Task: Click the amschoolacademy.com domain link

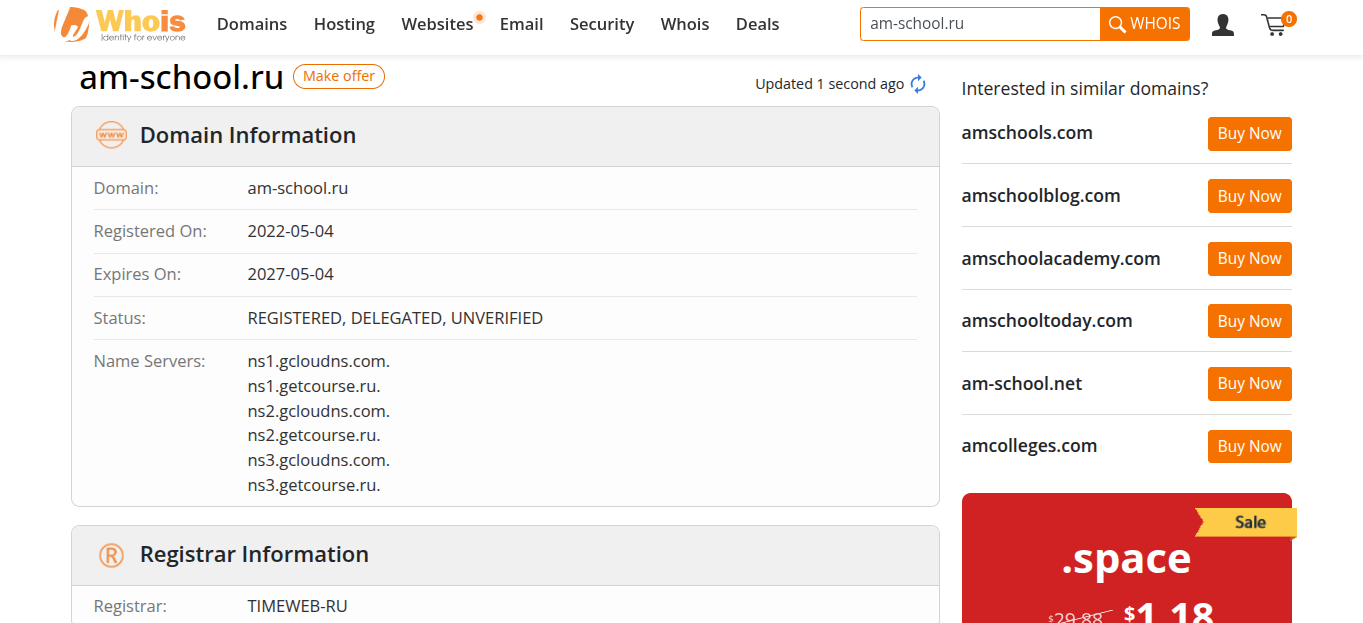Action: [x=1061, y=258]
